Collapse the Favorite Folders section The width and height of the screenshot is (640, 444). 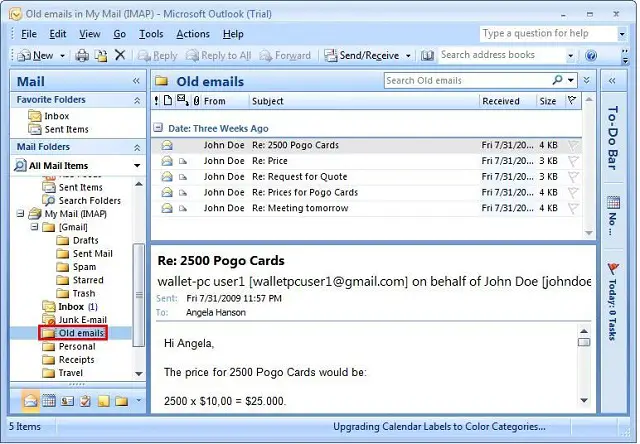coord(137,100)
